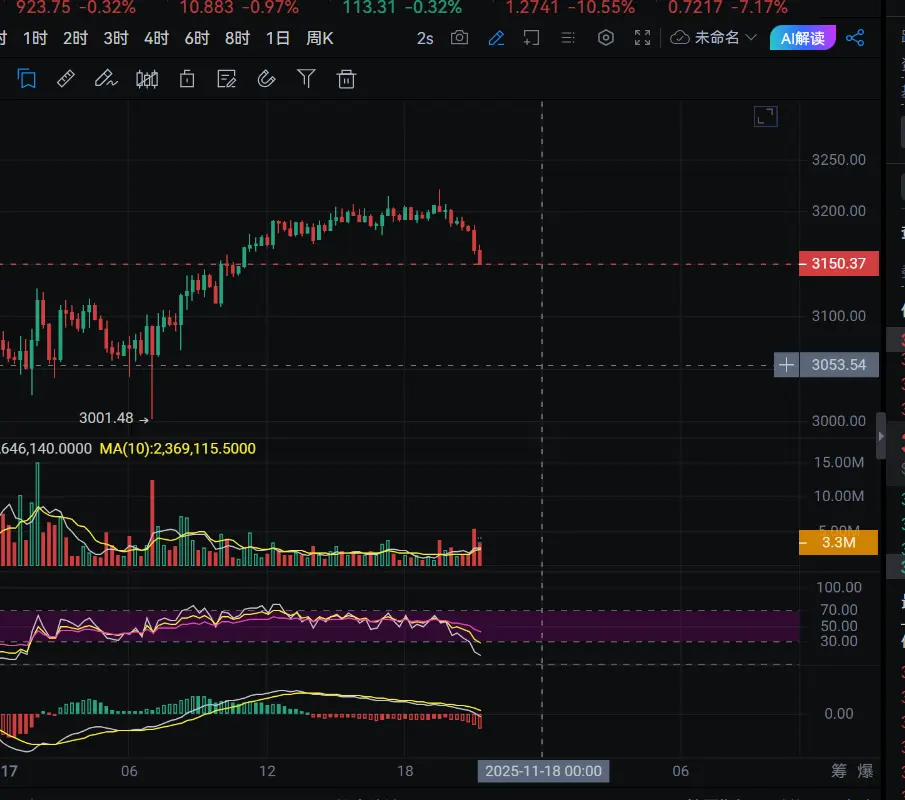905x800 pixels.
Task: Expand the 未命名 cloud layout dropdown
Action: click(x=713, y=38)
